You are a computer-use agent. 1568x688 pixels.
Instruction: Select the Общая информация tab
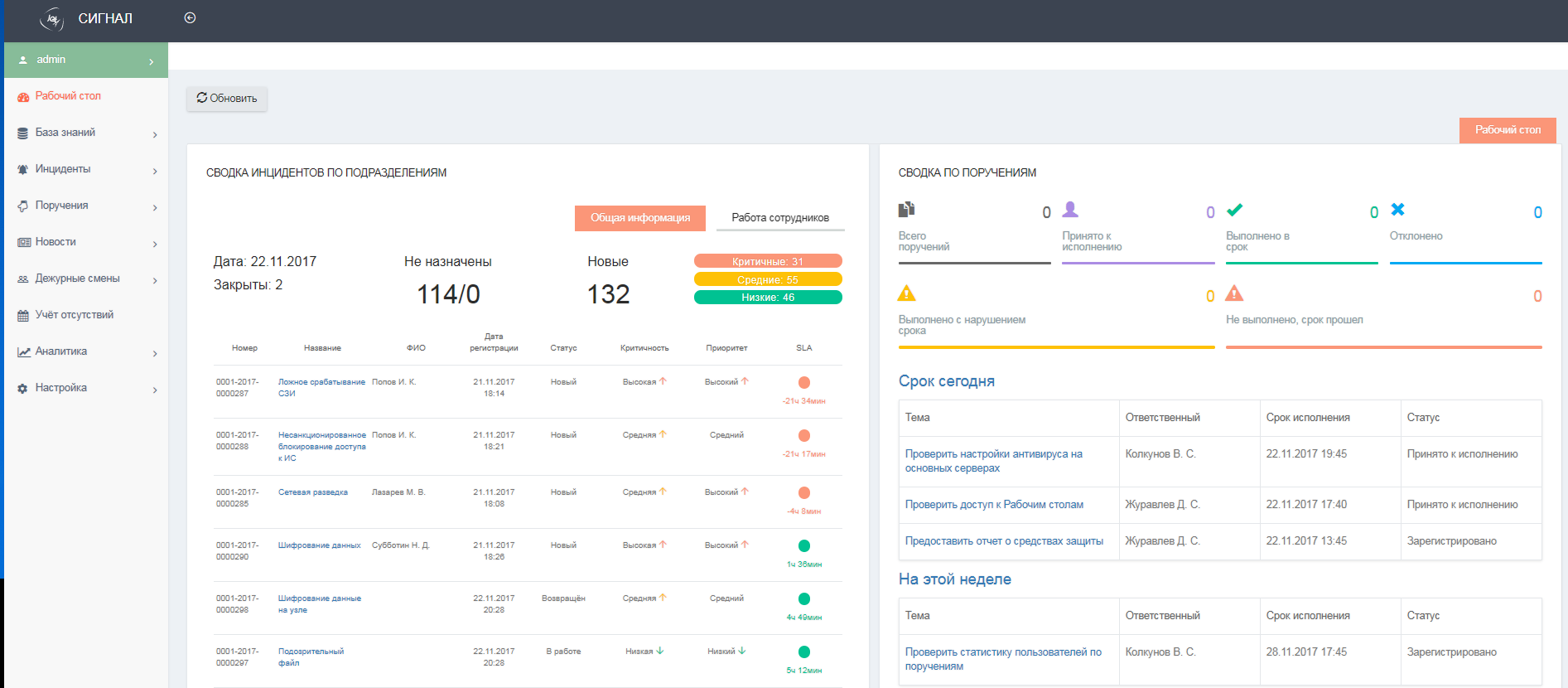639,218
